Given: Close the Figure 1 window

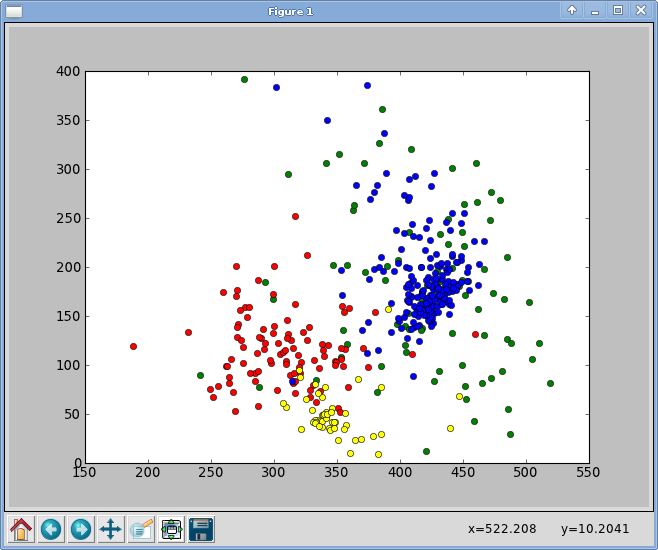Looking at the screenshot, I should 640,10.
